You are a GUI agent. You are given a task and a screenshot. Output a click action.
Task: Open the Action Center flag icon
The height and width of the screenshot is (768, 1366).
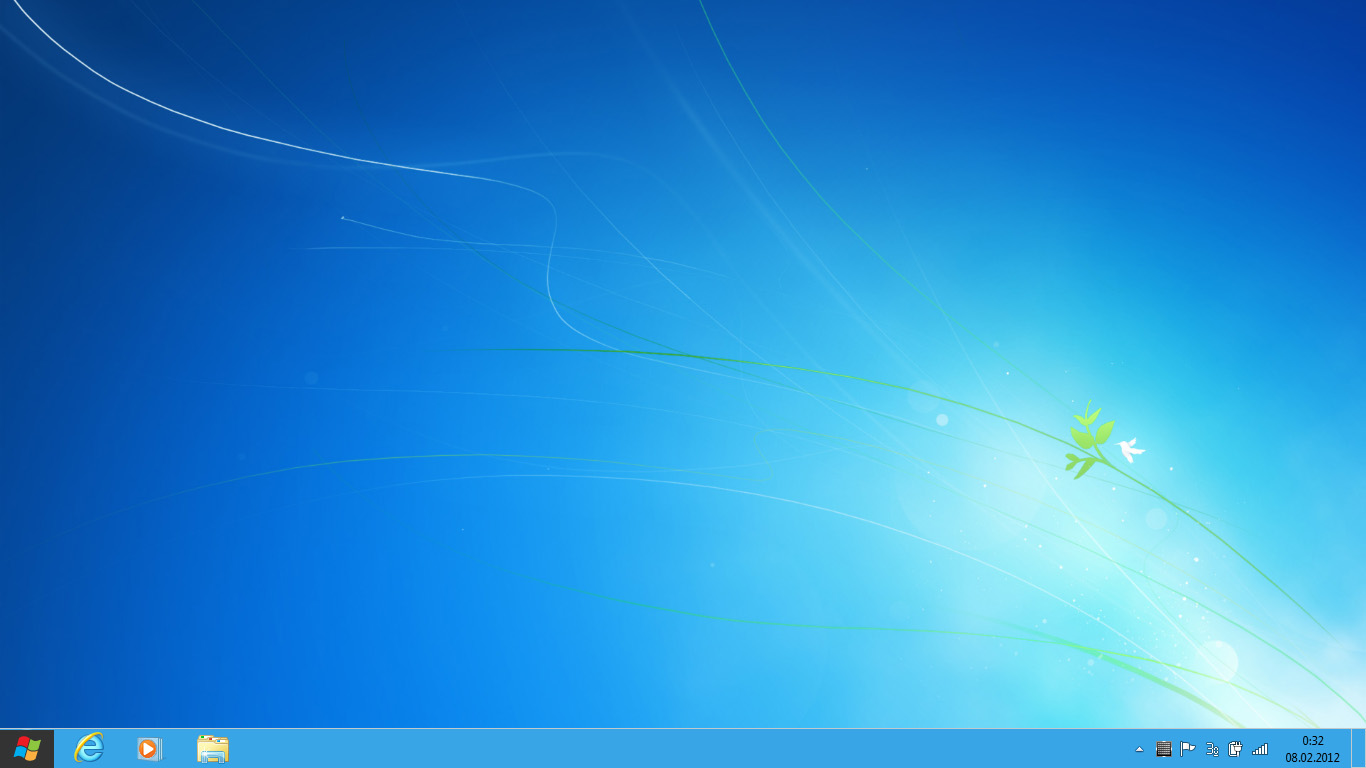[1188, 749]
